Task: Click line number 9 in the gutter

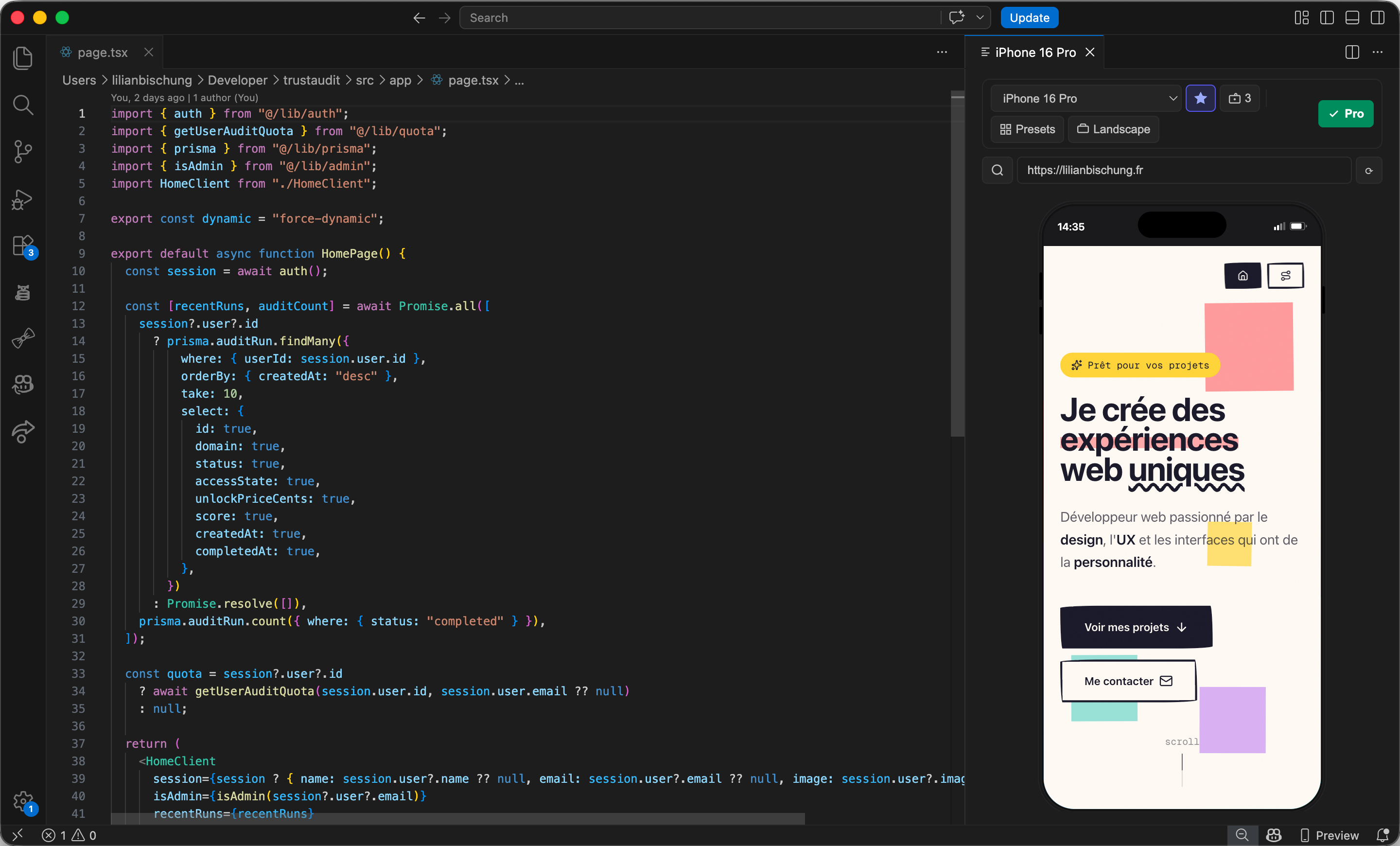Action: (x=82, y=253)
